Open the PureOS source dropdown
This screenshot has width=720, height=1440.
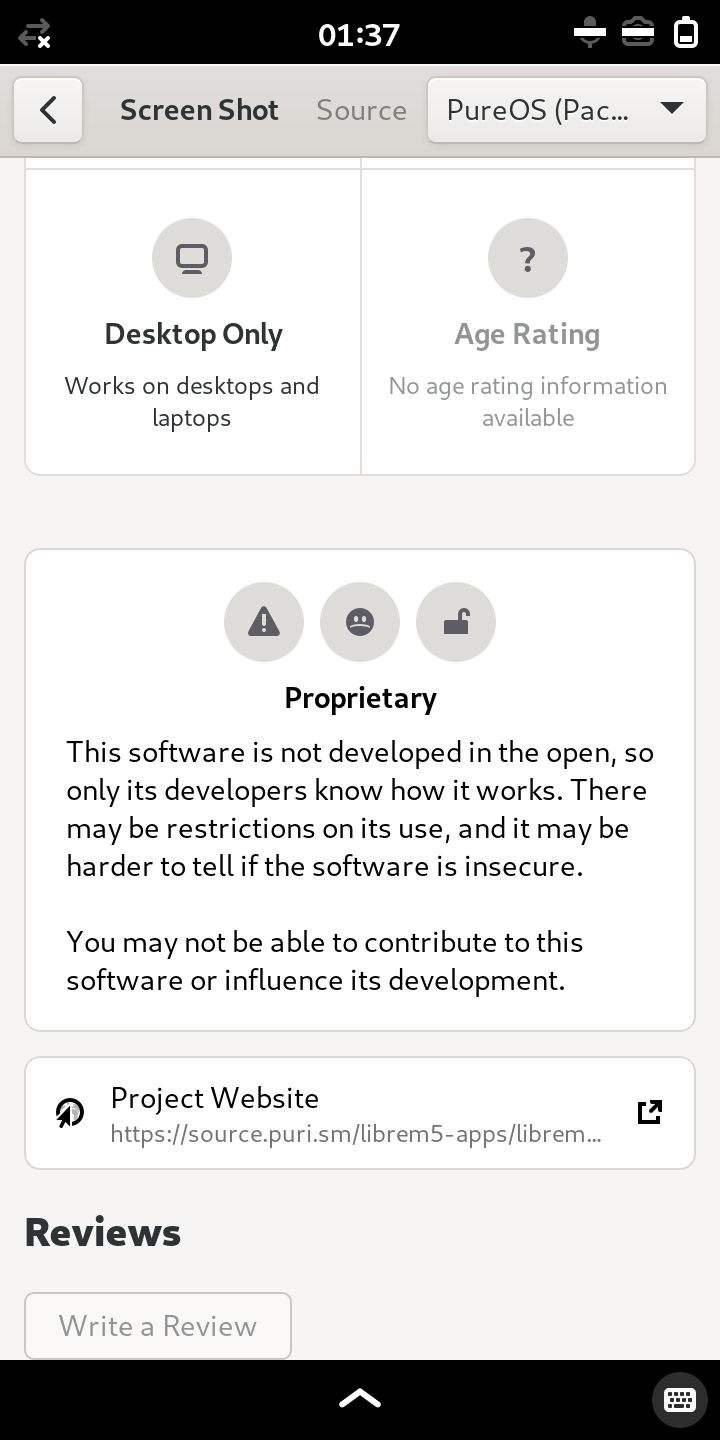click(565, 110)
